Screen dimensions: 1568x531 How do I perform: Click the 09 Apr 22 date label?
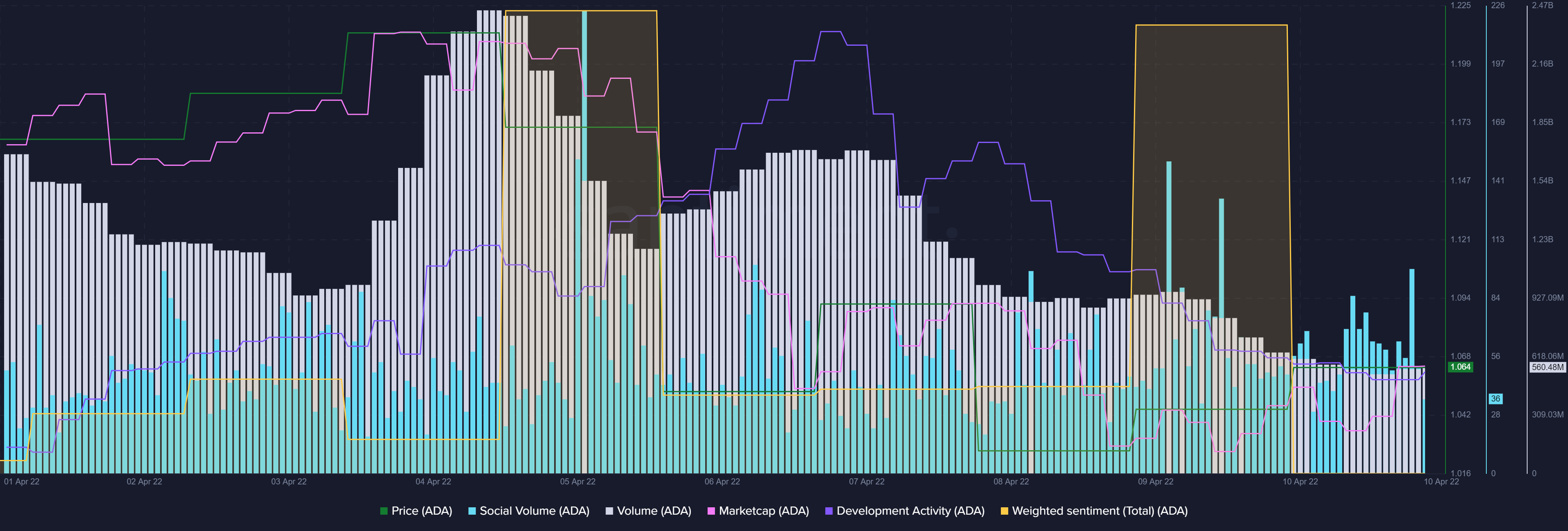tap(1156, 482)
